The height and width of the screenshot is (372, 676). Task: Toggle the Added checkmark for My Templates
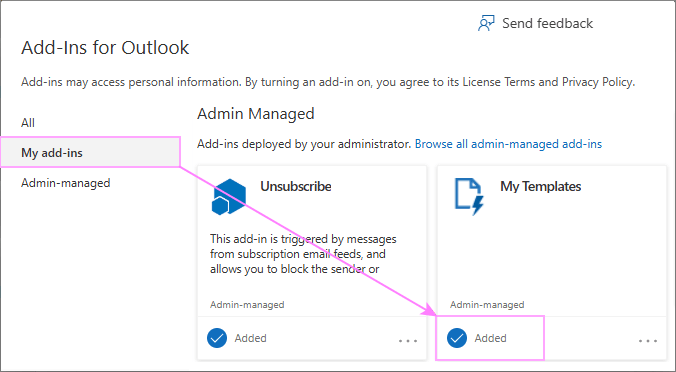[457, 338]
